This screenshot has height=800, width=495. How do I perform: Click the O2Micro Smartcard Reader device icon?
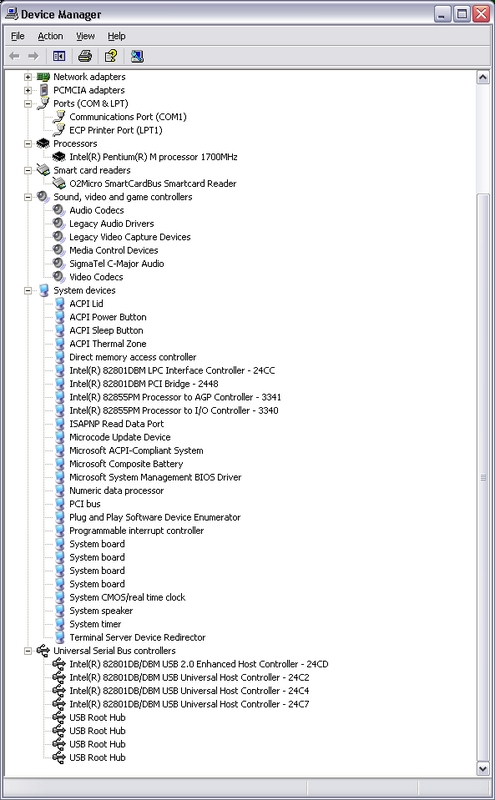click(59, 183)
